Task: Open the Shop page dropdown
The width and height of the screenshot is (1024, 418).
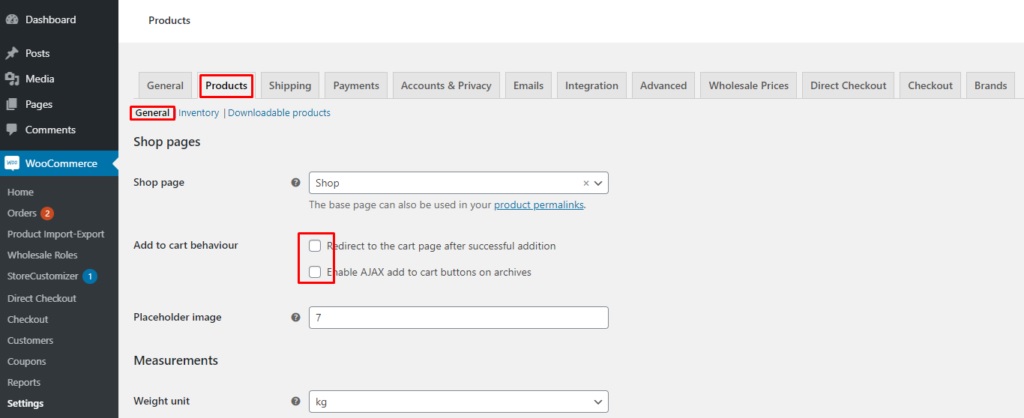Action: coord(458,183)
